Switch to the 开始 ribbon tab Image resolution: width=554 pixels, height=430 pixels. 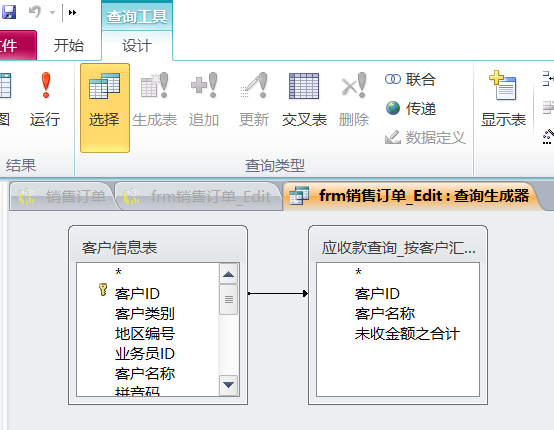click(x=69, y=46)
